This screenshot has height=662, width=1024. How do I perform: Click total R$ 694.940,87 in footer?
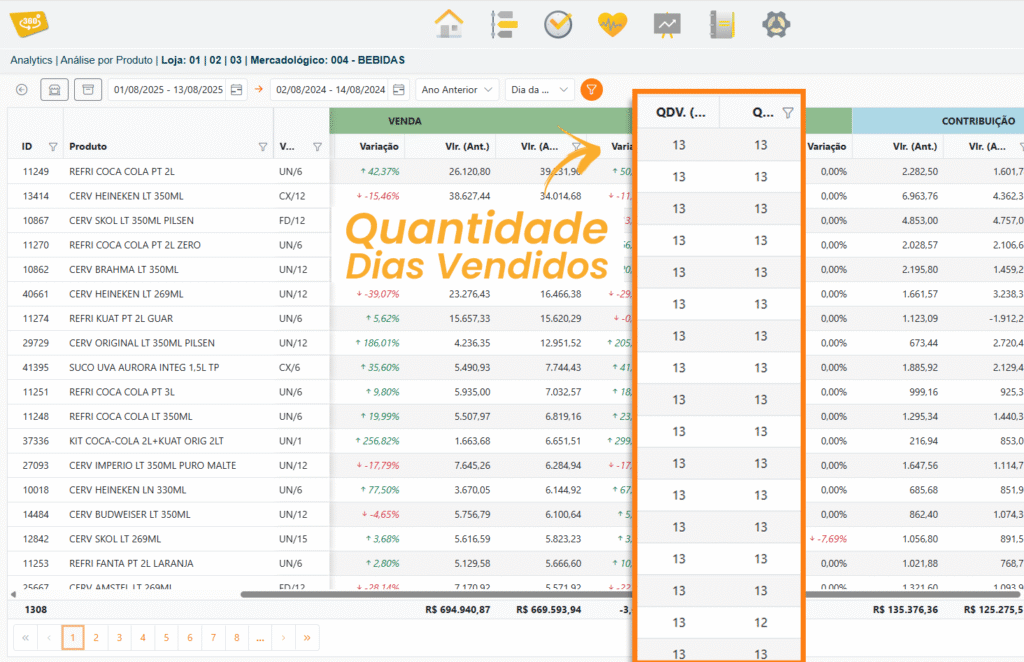(x=457, y=610)
